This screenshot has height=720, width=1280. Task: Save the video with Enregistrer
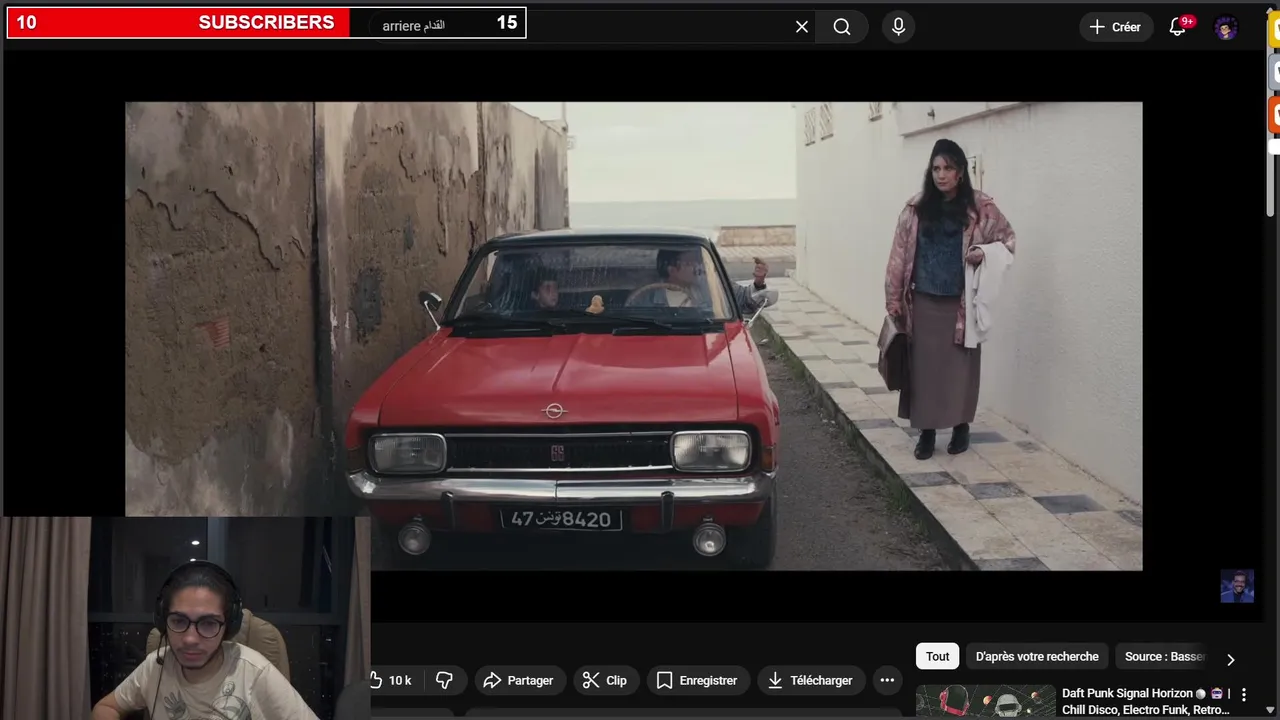697,680
